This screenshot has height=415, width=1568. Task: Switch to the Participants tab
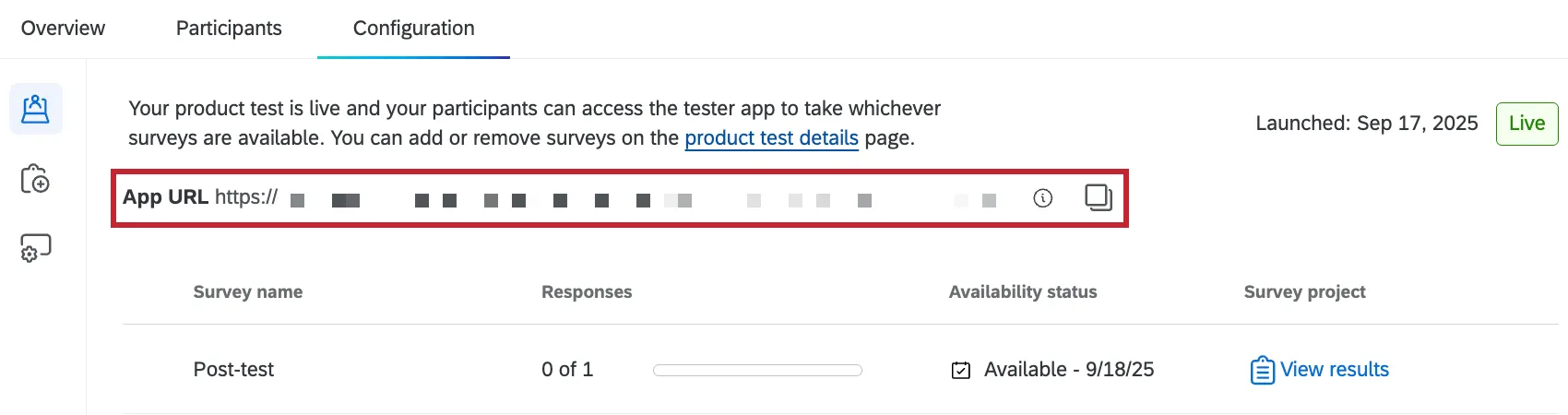229,29
